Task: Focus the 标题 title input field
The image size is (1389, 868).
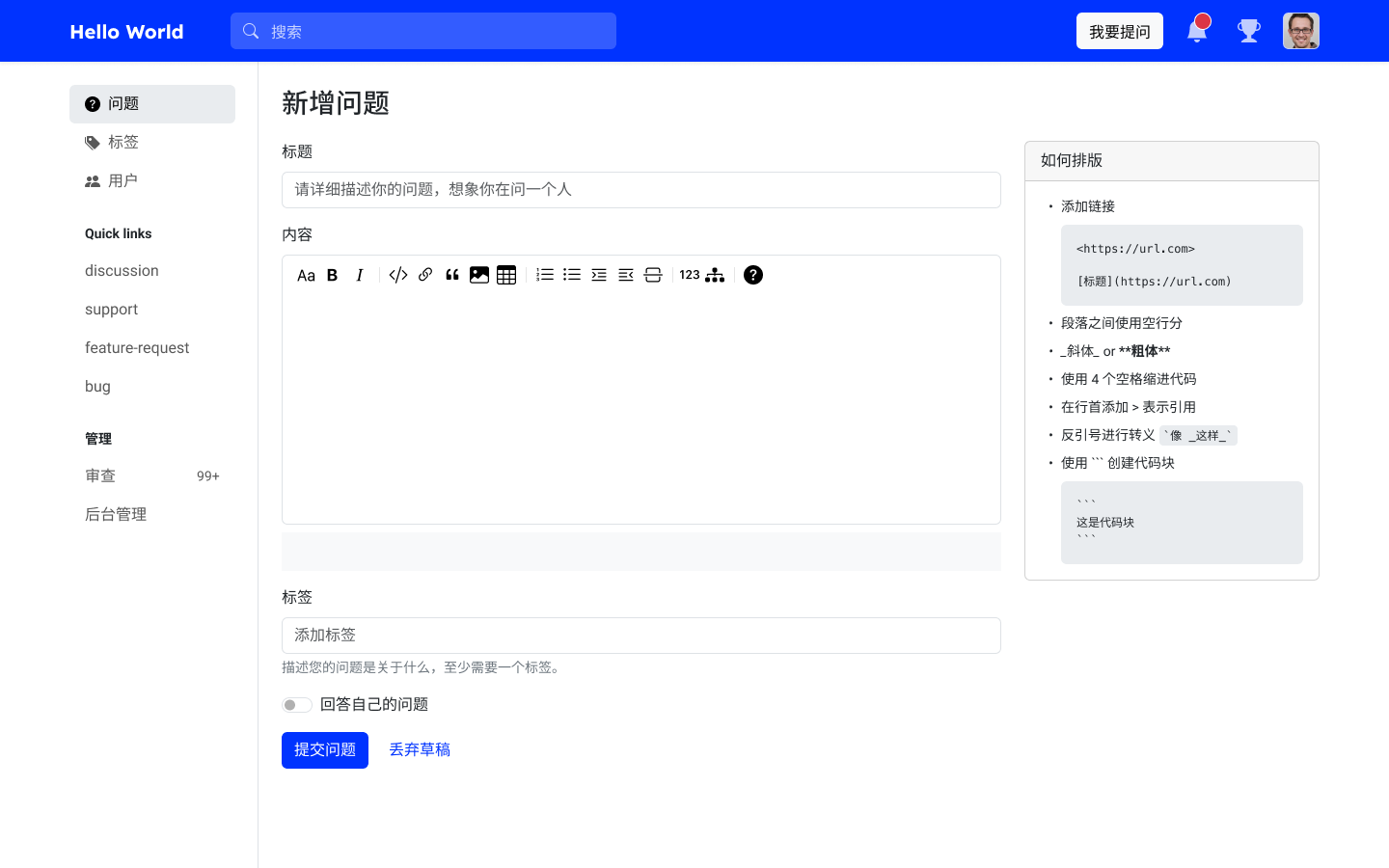Action: [641, 190]
